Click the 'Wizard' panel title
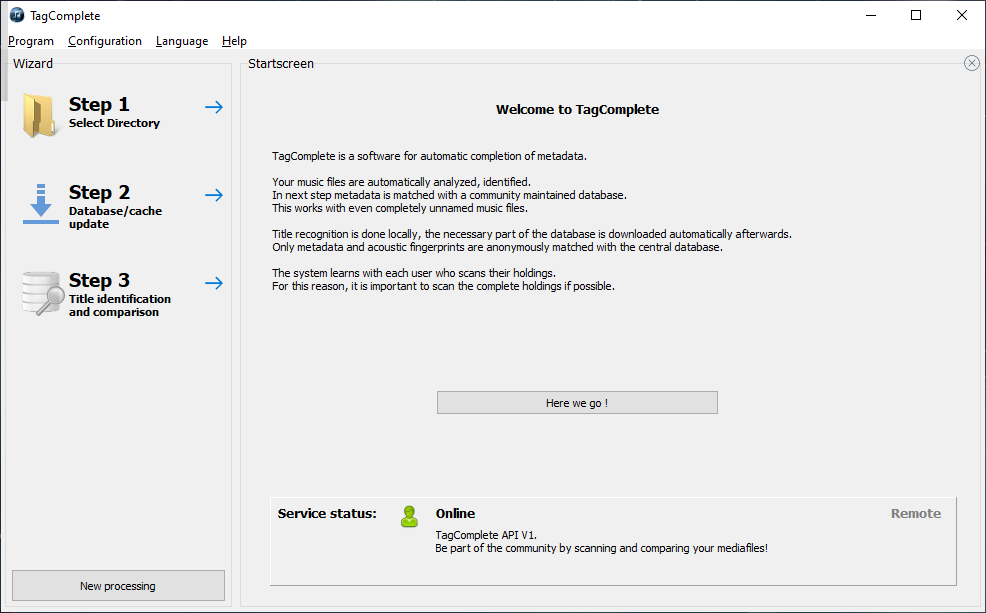 click(x=33, y=64)
